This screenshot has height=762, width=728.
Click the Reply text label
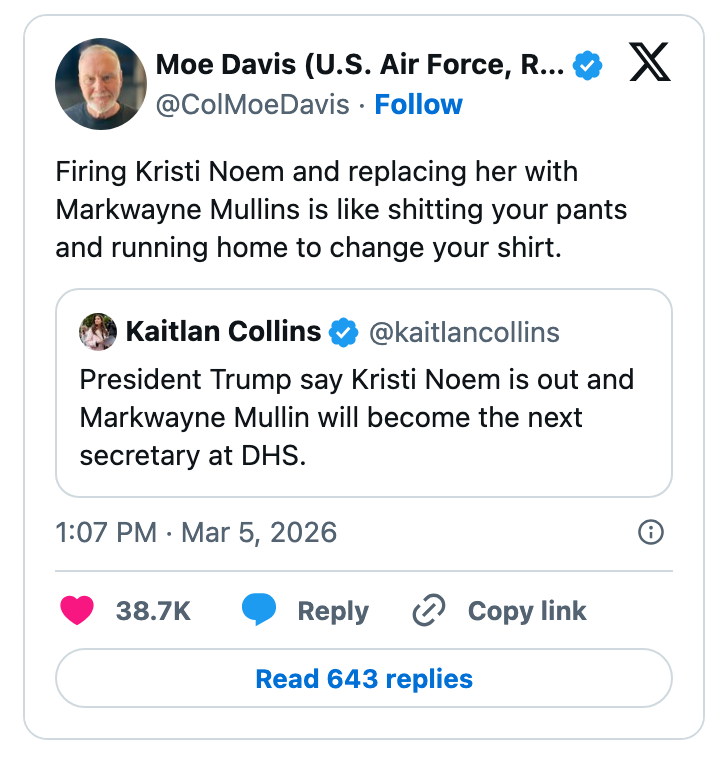pos(333,611)
